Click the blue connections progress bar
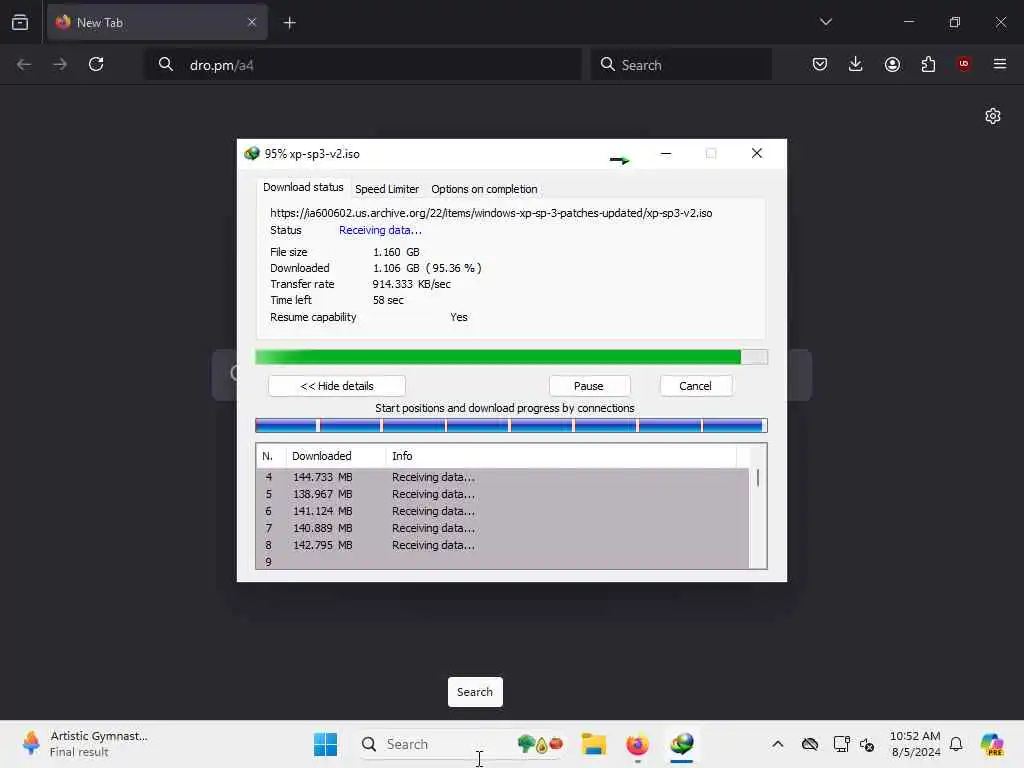Image resolution: width=1024 pixels, height=768 pixels. click(x=511, y=426)
